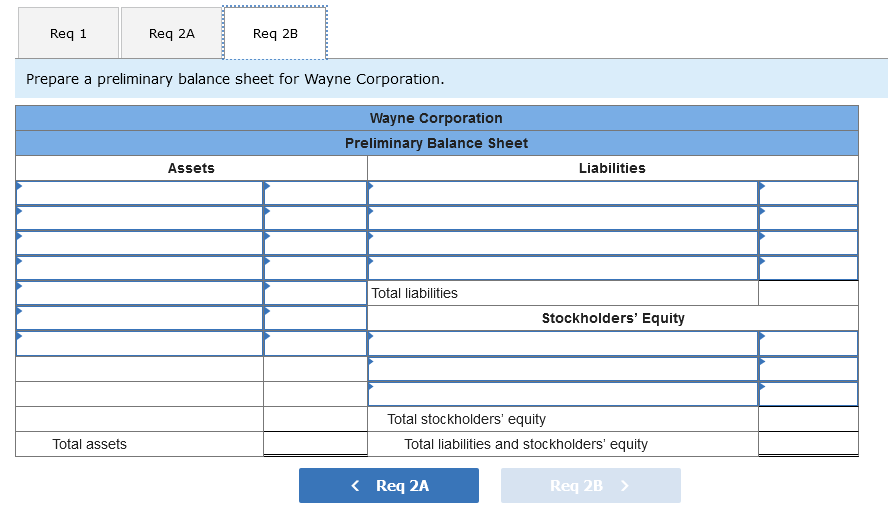Click the fifth asset amount field
The image size is (888, 519).
point(315,293)
